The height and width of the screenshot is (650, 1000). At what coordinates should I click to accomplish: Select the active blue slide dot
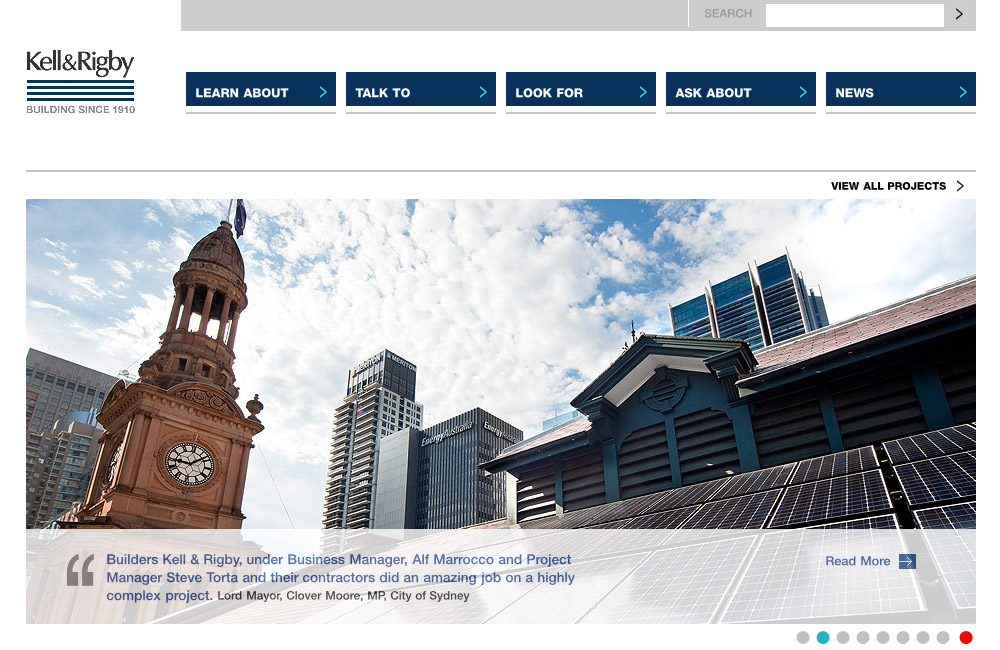(x=823, y=638)
